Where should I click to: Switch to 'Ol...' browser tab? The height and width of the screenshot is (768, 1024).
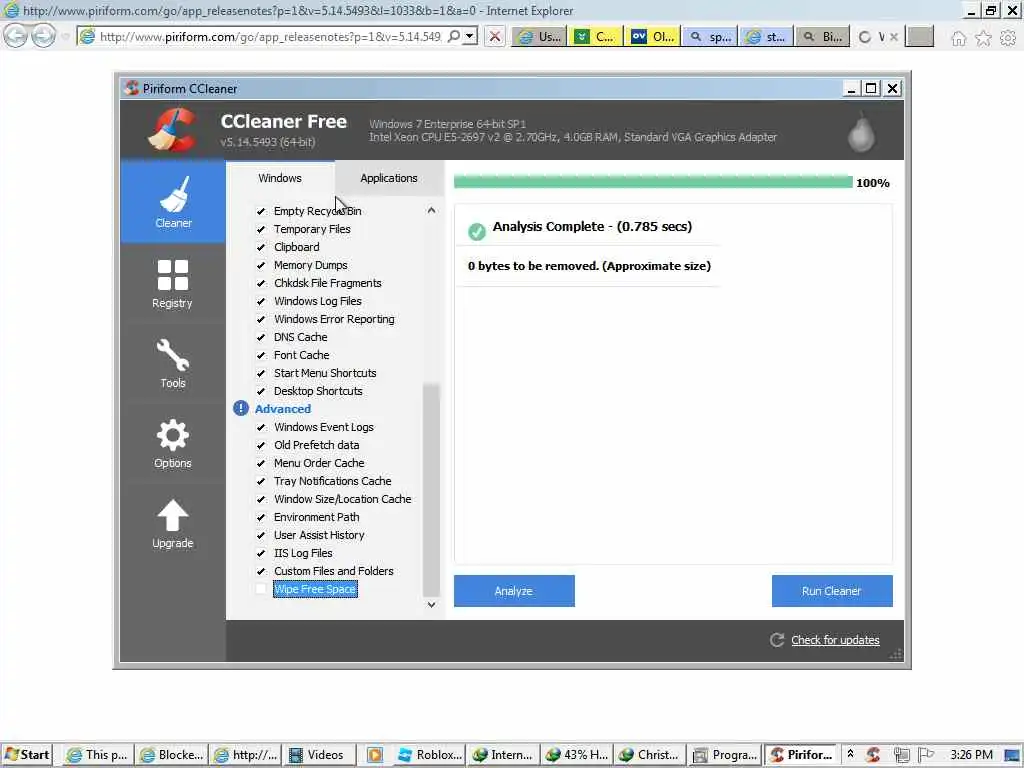click(x=652, y=37)
